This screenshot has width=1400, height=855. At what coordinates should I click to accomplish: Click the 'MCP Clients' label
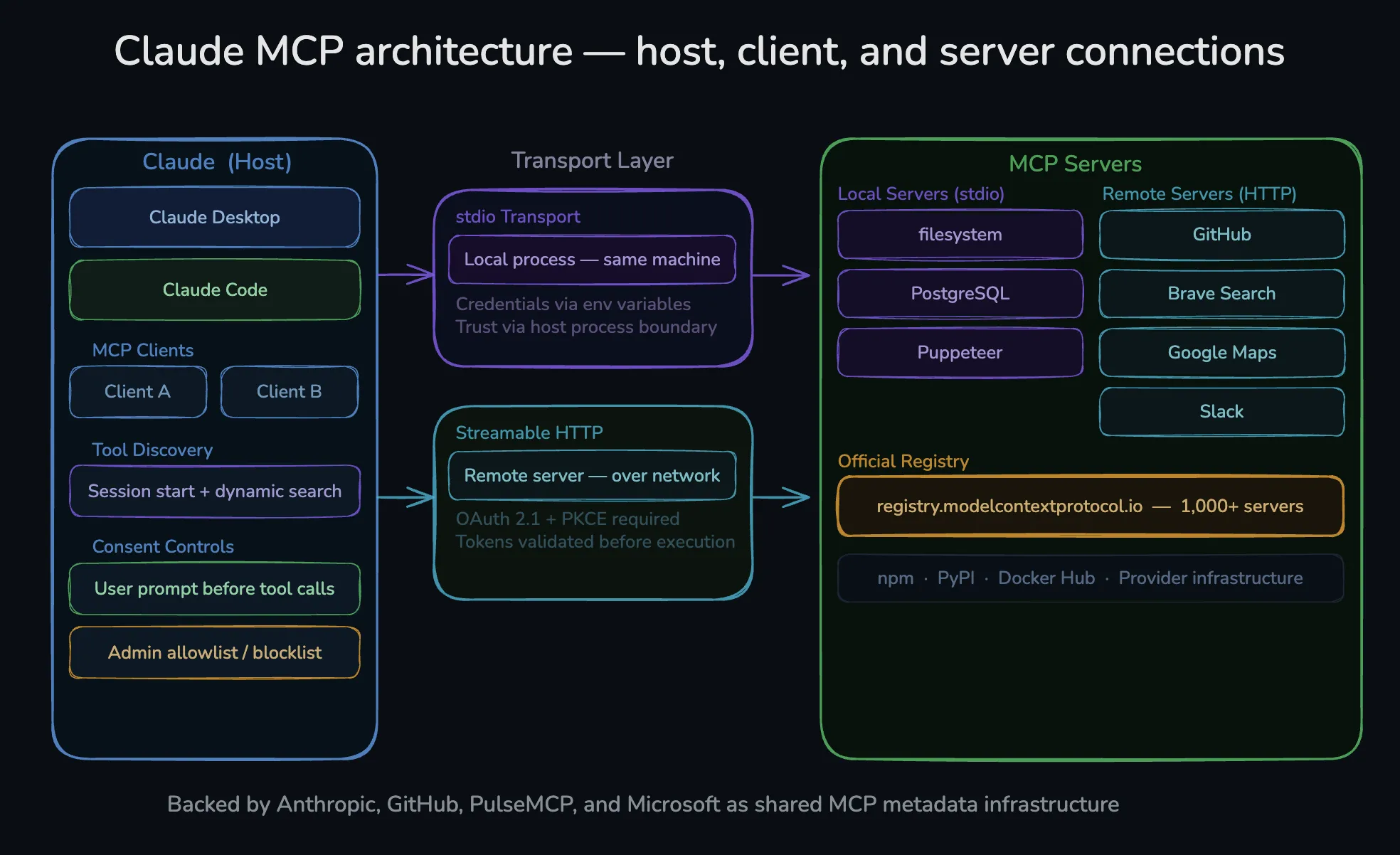(x=143, y=350)
